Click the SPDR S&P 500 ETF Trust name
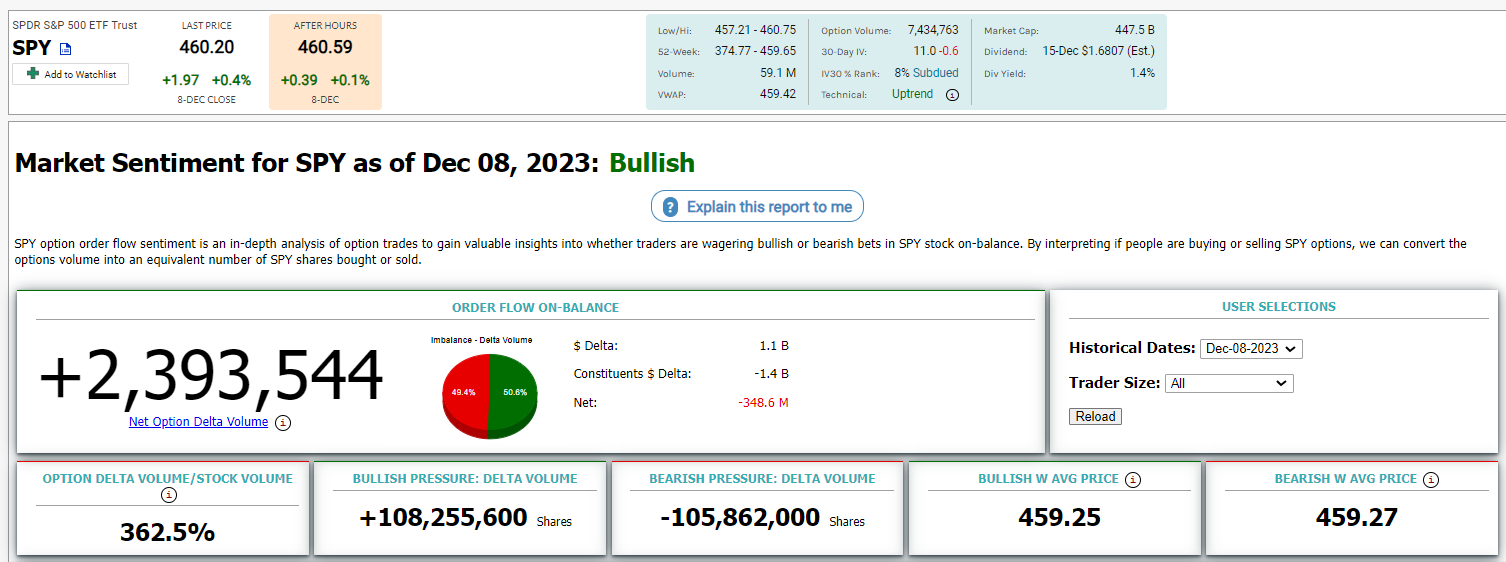 (75, 25)
